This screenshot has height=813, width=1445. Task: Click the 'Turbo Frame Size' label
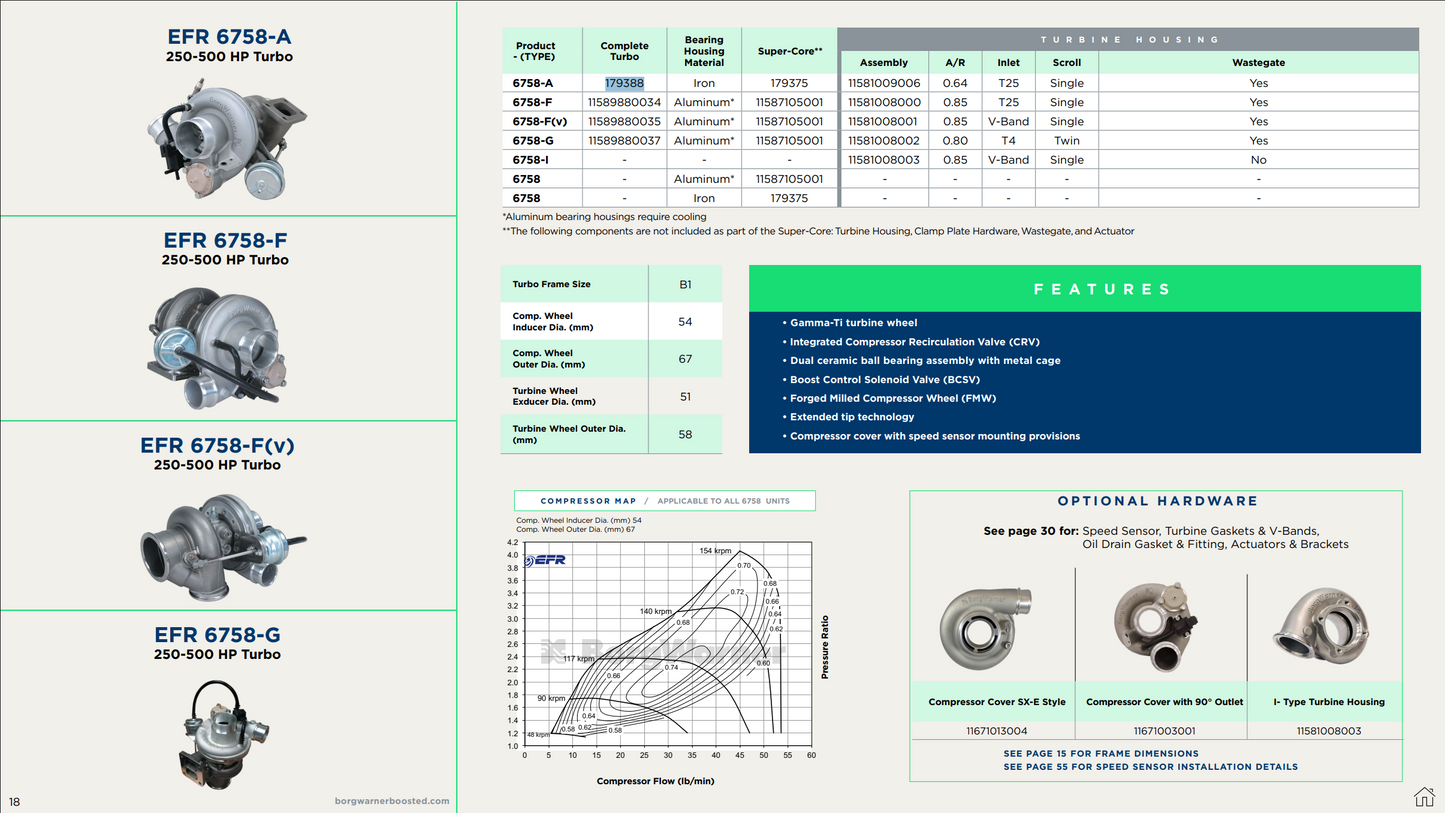[x=551, y=284]
